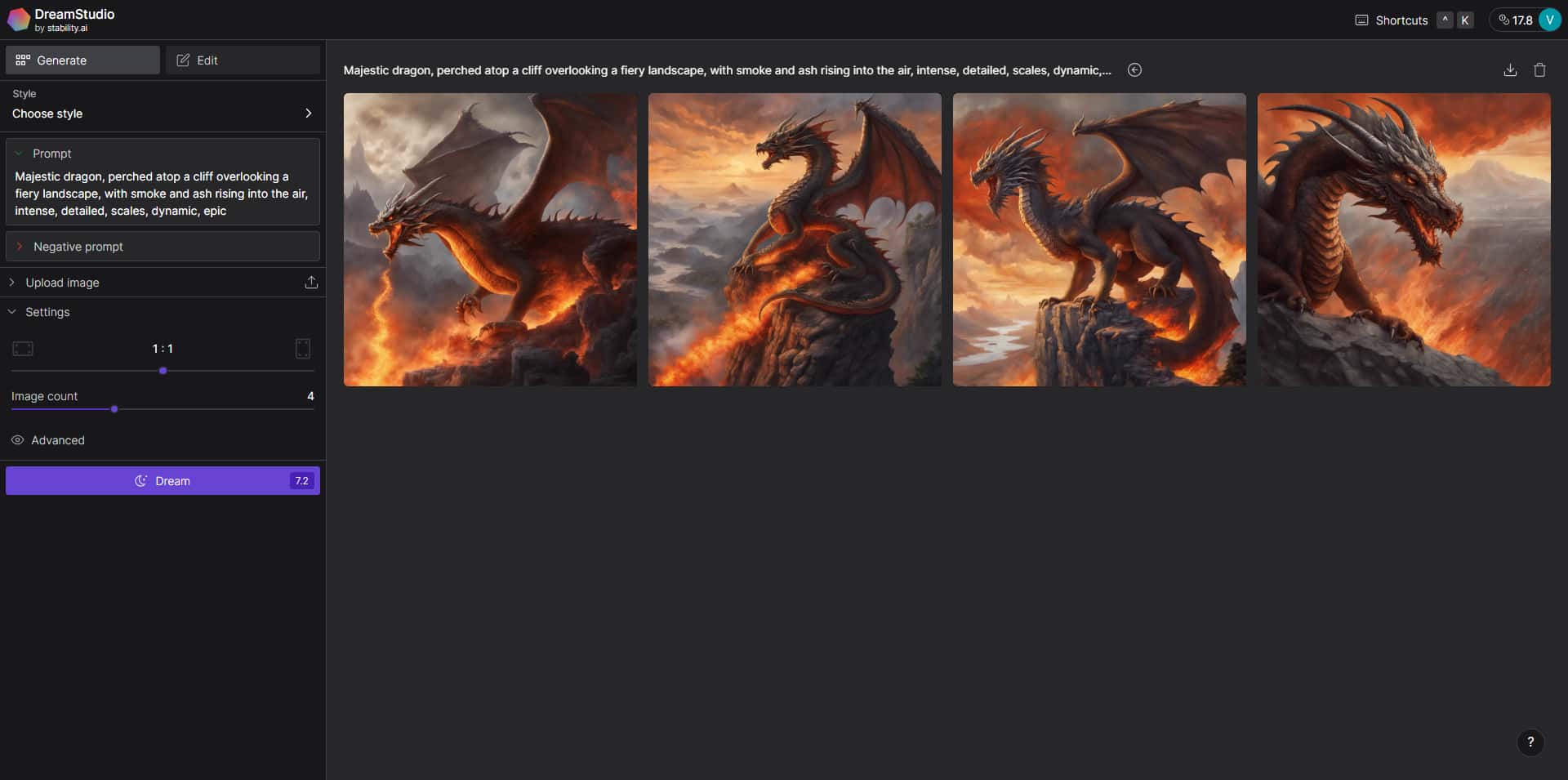Click the Advanced label text
The height and width of the screenshot is (780, 1568).
point(58,440)
